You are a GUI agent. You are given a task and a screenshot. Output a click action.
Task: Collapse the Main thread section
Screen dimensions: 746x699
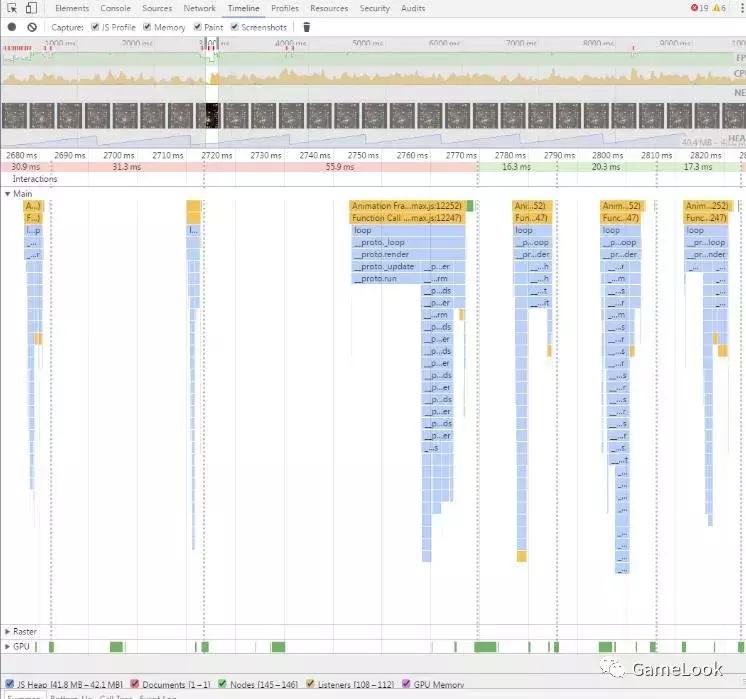8,193
